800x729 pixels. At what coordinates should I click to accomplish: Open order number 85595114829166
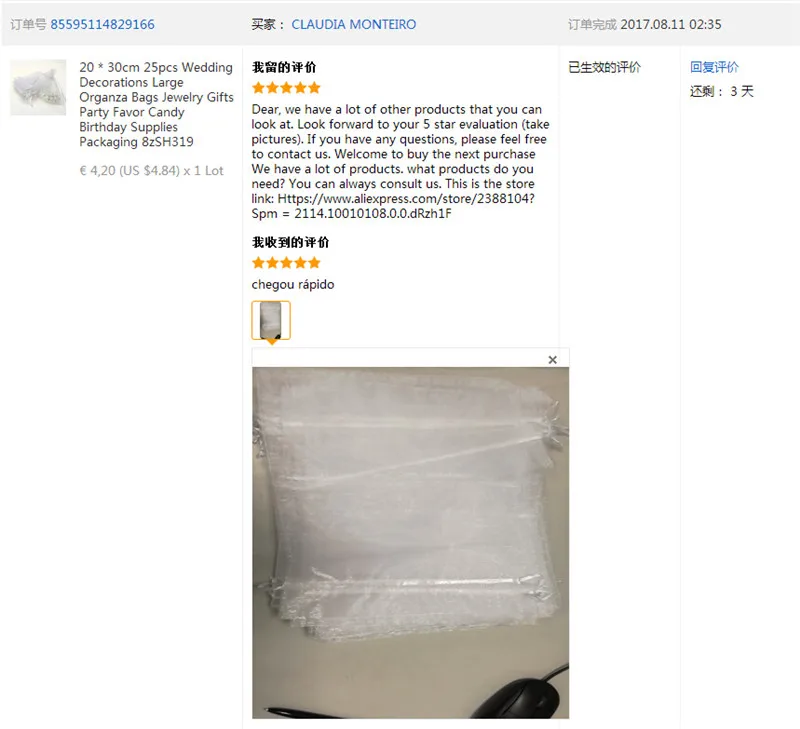(x=102, y=24)
